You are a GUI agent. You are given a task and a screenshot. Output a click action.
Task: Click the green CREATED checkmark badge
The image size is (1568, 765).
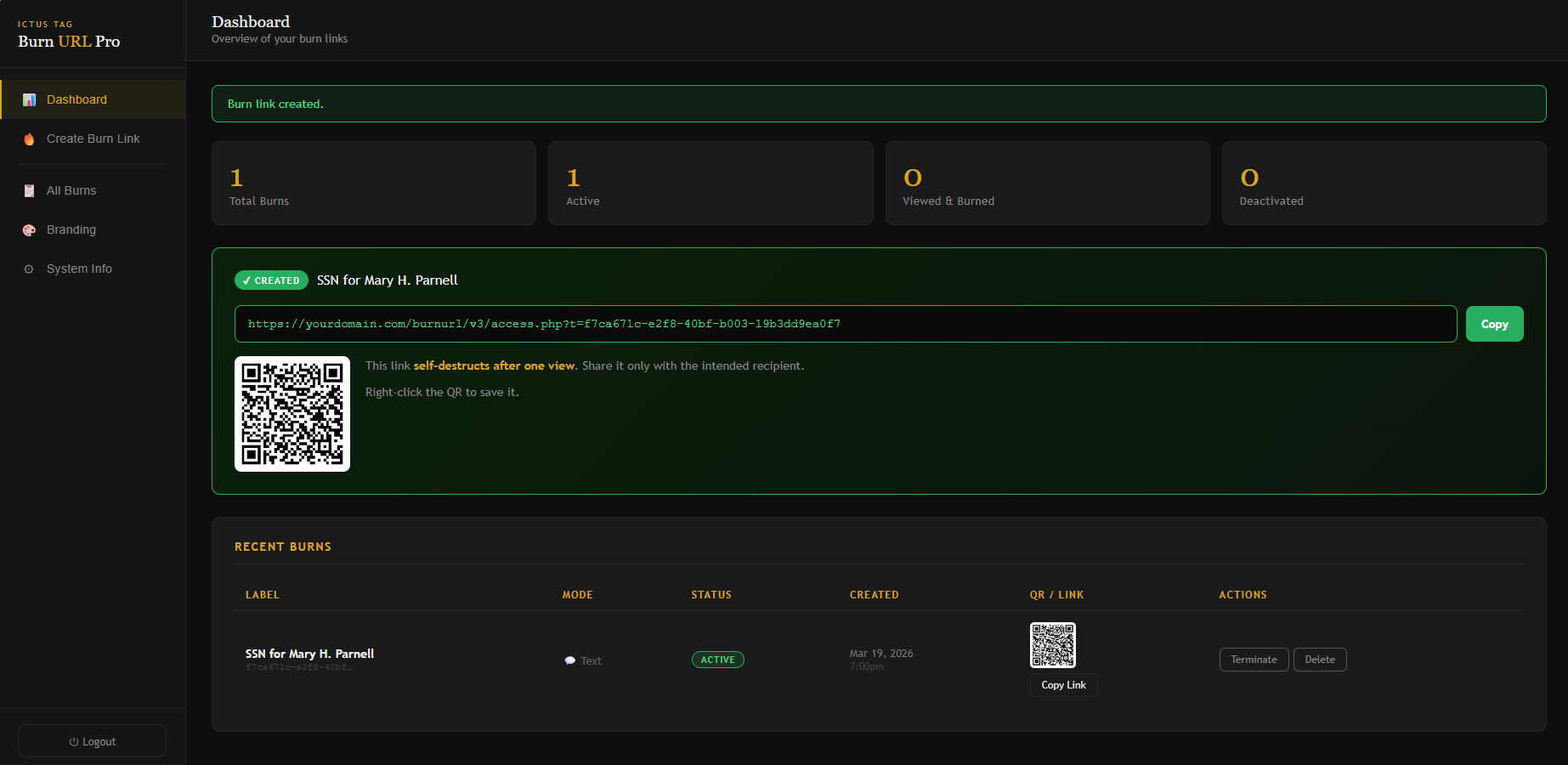tap(271, 280)
